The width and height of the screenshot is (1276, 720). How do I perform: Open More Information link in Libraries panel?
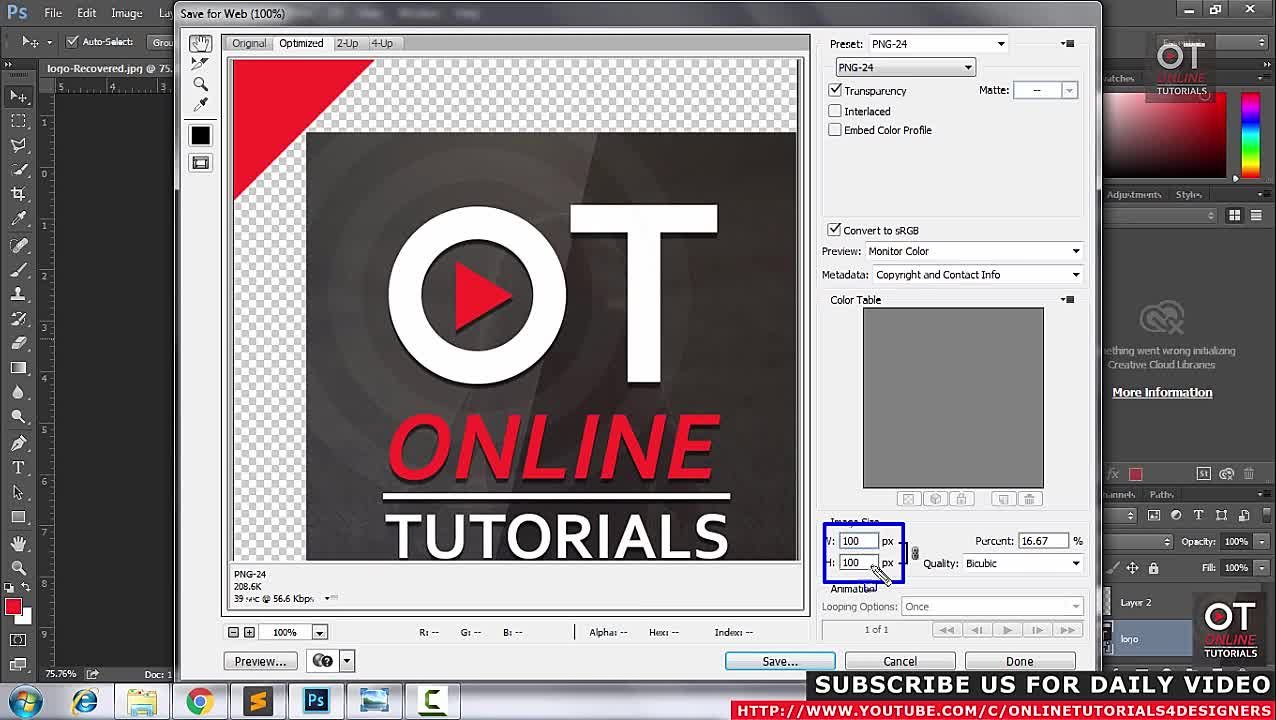(1162, 392)
